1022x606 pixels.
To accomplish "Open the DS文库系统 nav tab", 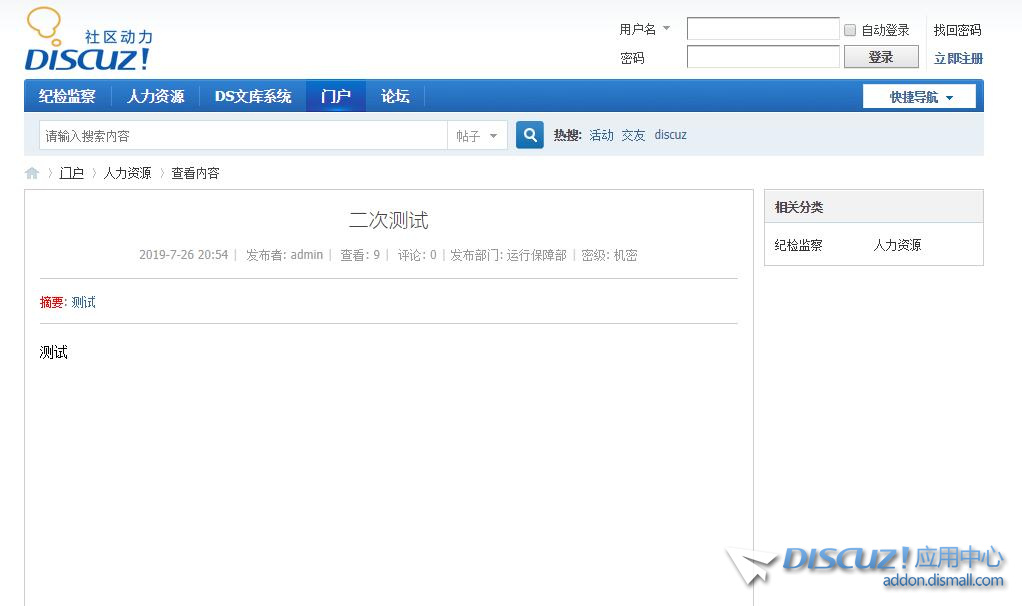I will pyautogui.click(x=253, y=96).
